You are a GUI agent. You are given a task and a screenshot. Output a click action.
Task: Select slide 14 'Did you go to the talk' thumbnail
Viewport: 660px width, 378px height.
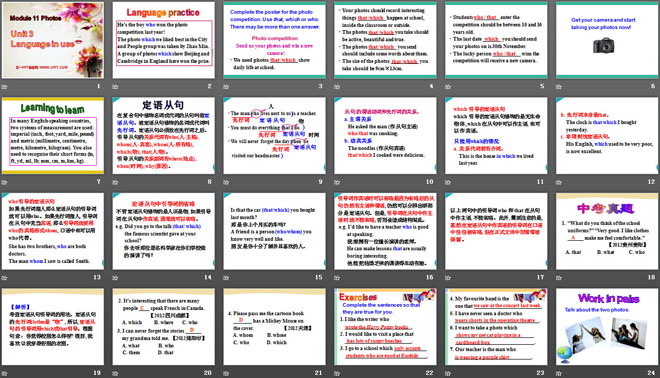coord(163,231)
